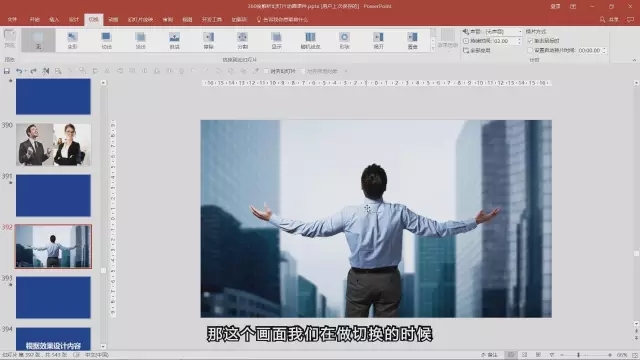Select the Morph transition in the gallery
This screenshot has height=360, width=640.
pyautogui.click(x=72, y=40)
